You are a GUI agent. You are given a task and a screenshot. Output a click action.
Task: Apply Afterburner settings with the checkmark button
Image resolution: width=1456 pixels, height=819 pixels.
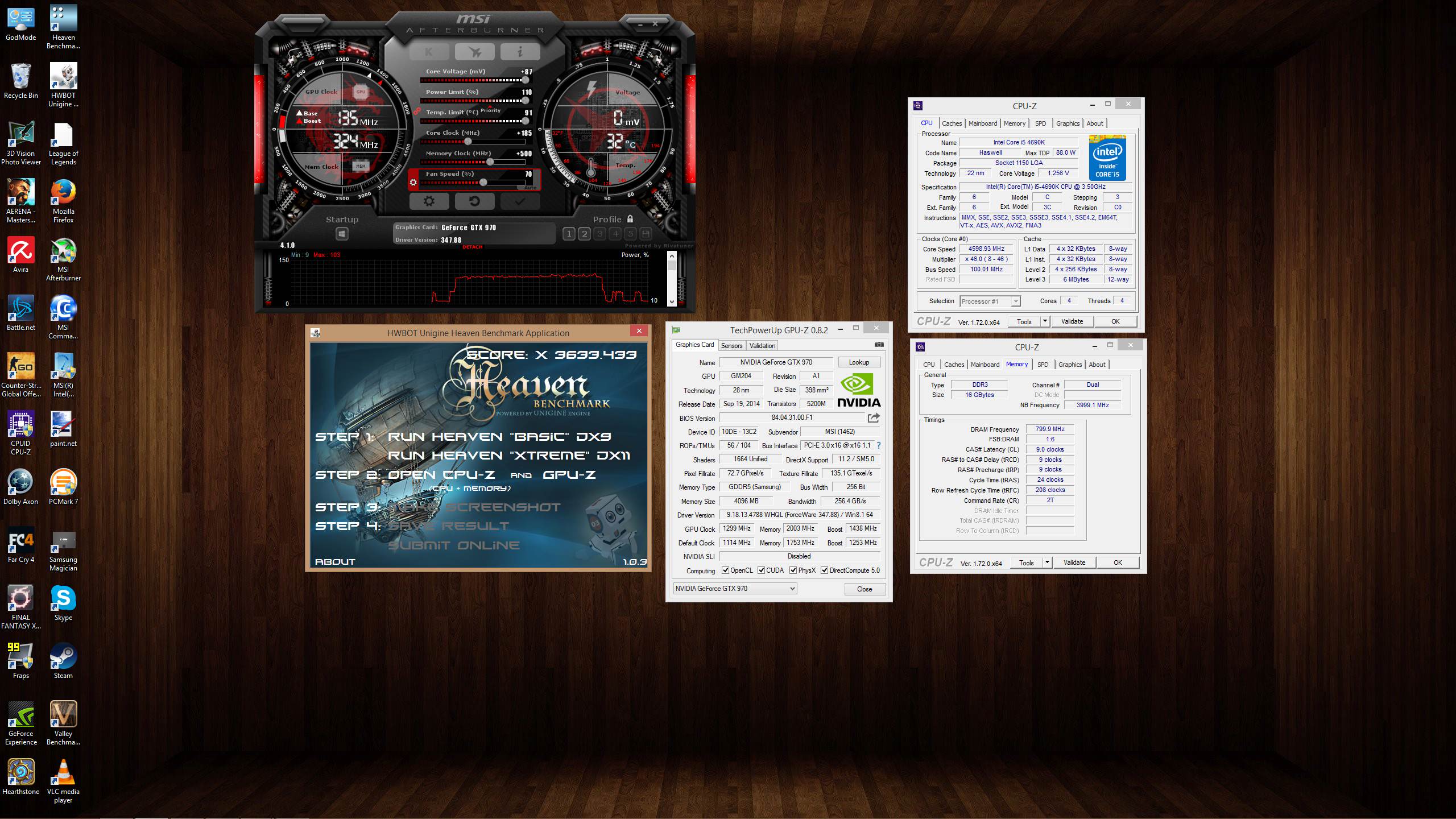coord(520,201)
